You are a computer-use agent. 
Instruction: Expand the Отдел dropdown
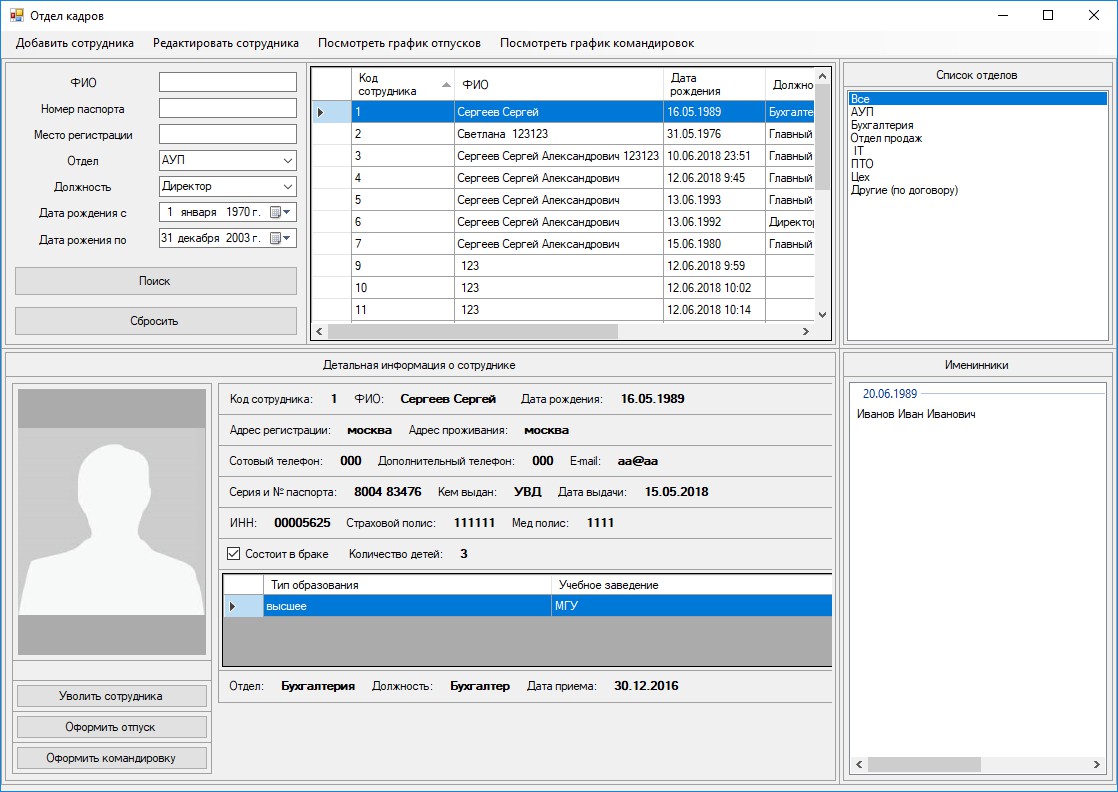click(288, 161)
